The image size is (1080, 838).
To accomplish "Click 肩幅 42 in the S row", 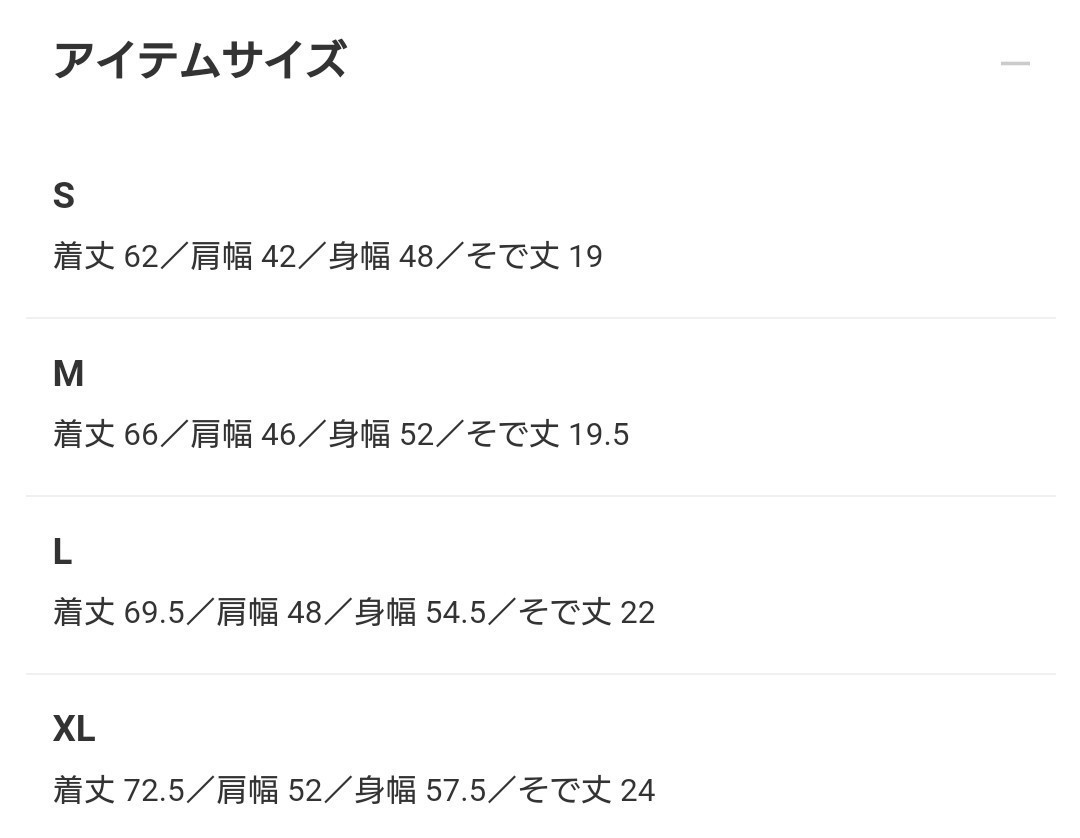I will 243,257.
